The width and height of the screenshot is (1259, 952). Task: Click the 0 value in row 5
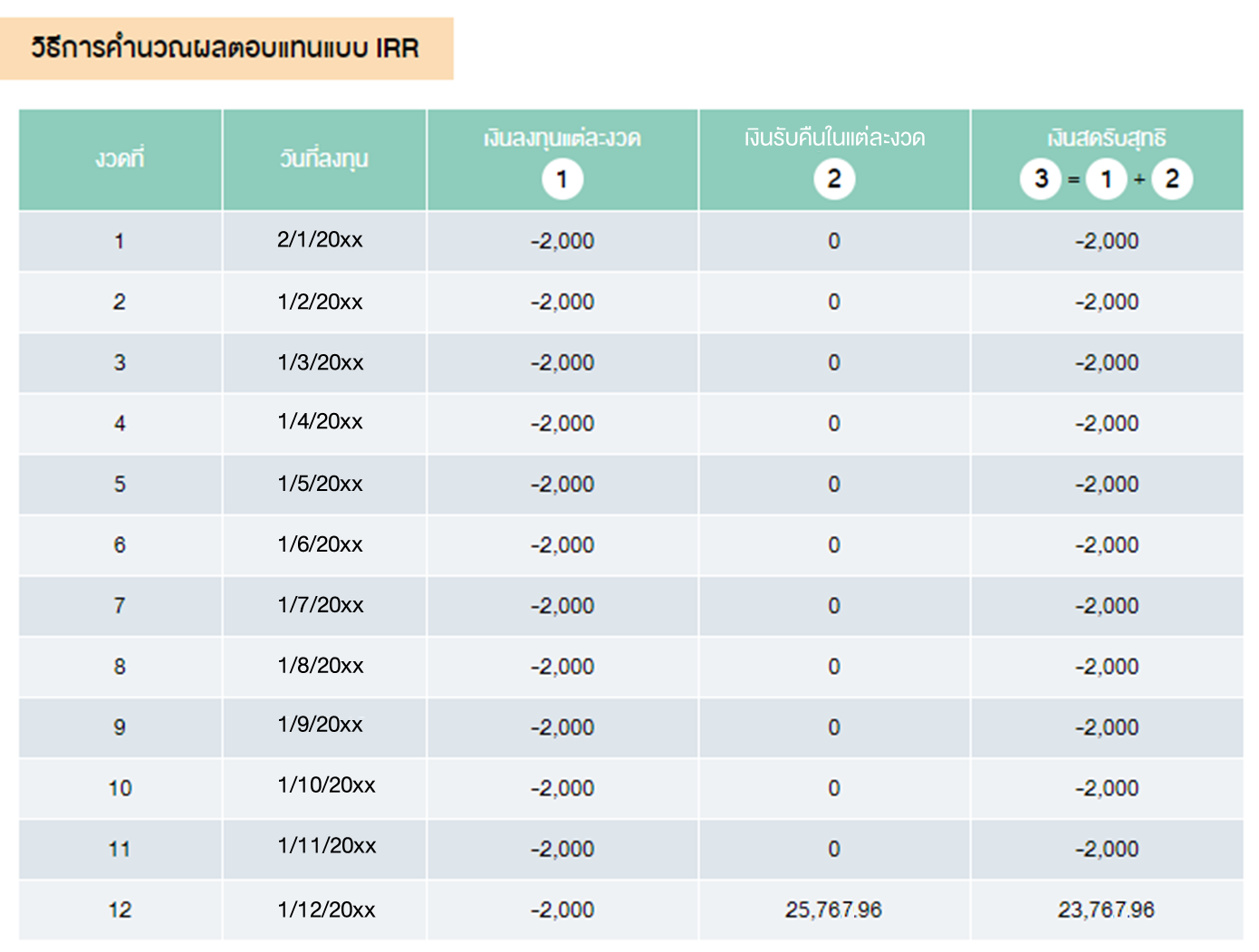[x=832, y=484]
